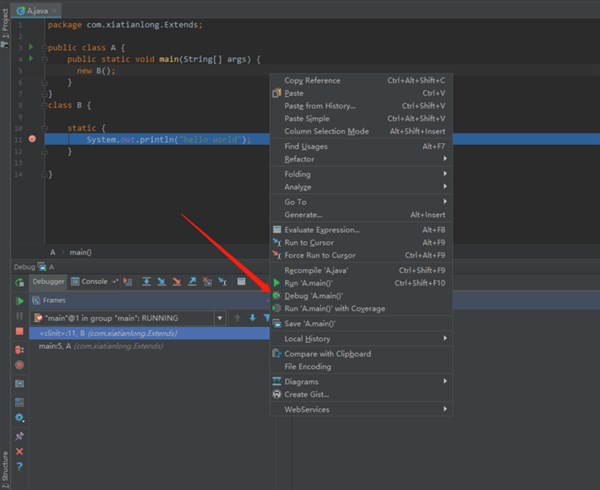Toggle Mute Breakpoints icon in Debug sidebar

coord(19,366)
